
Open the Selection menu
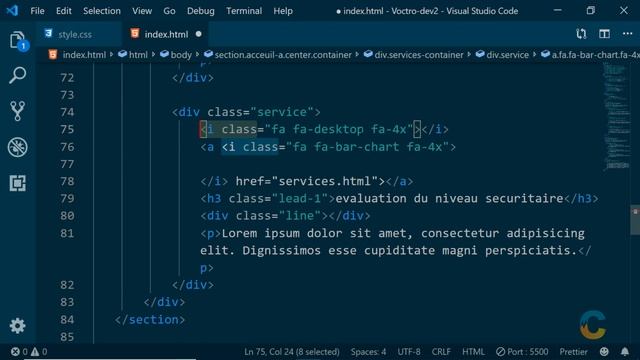click(x=102, y=11)
